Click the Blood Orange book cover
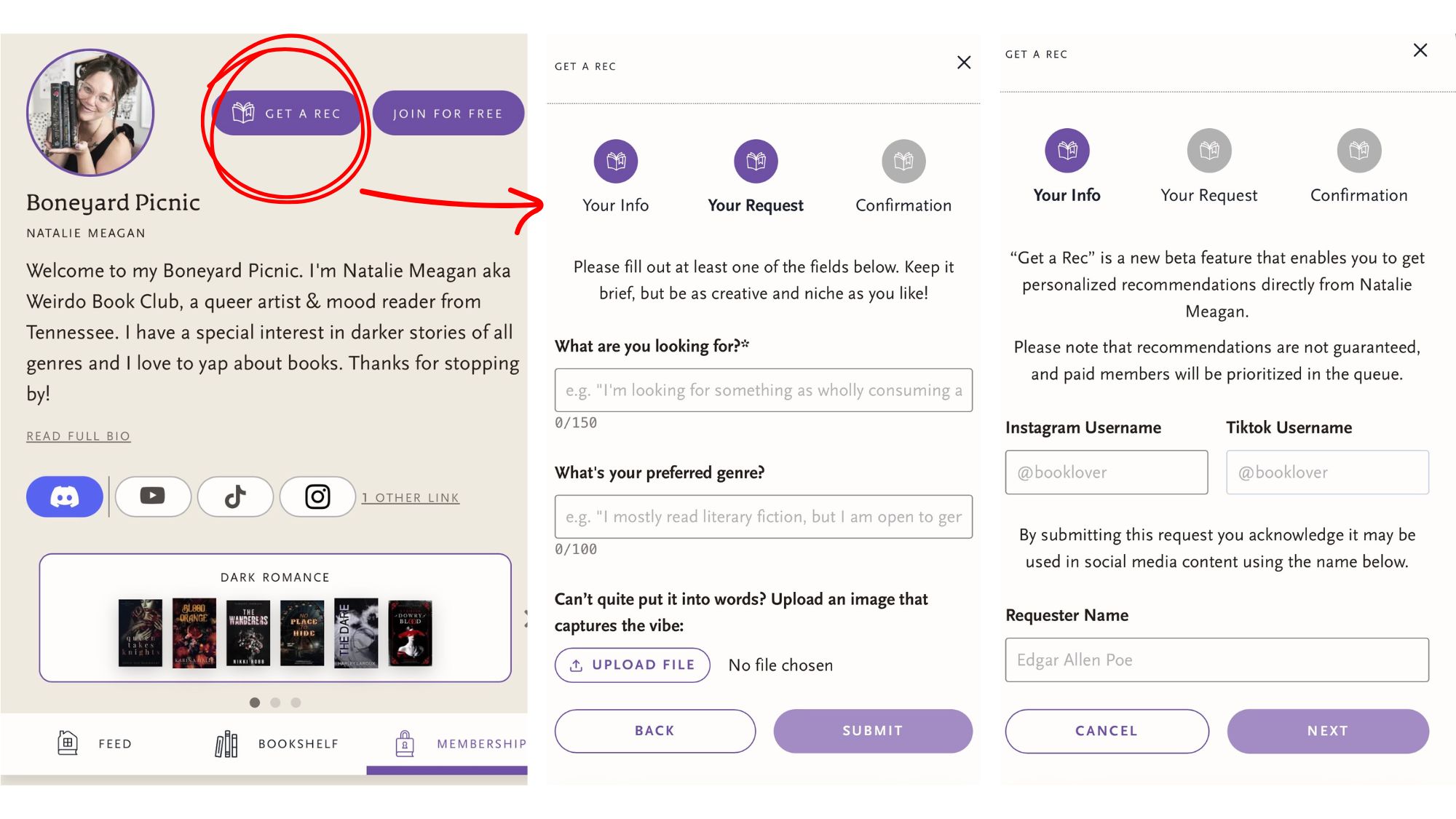 pos(194,633)
